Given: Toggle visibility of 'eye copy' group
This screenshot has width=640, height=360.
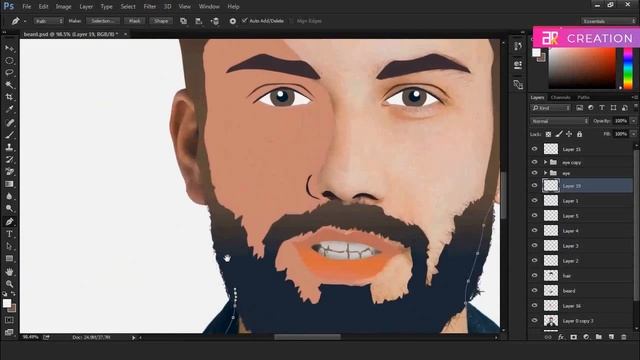Looking at the screenshot, I should click(x=534, y=162).
